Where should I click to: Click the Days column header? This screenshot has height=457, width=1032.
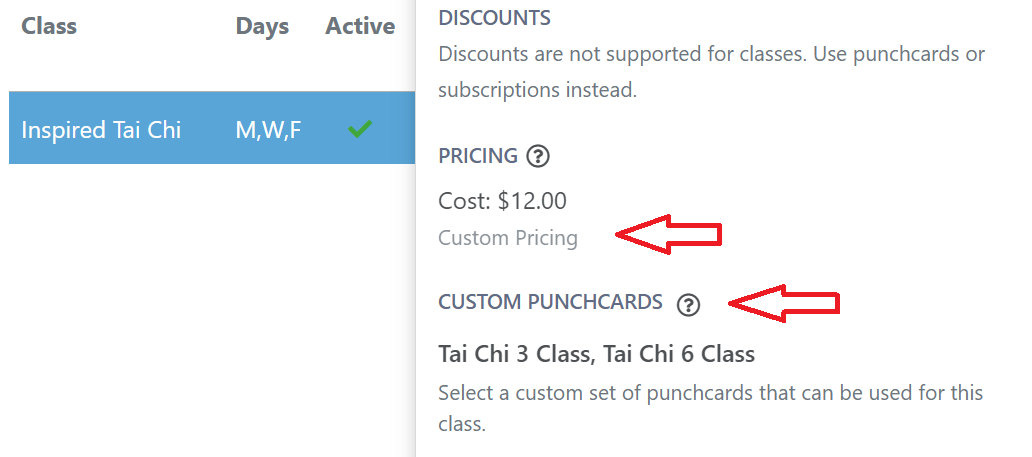click(x=262, y=26)
